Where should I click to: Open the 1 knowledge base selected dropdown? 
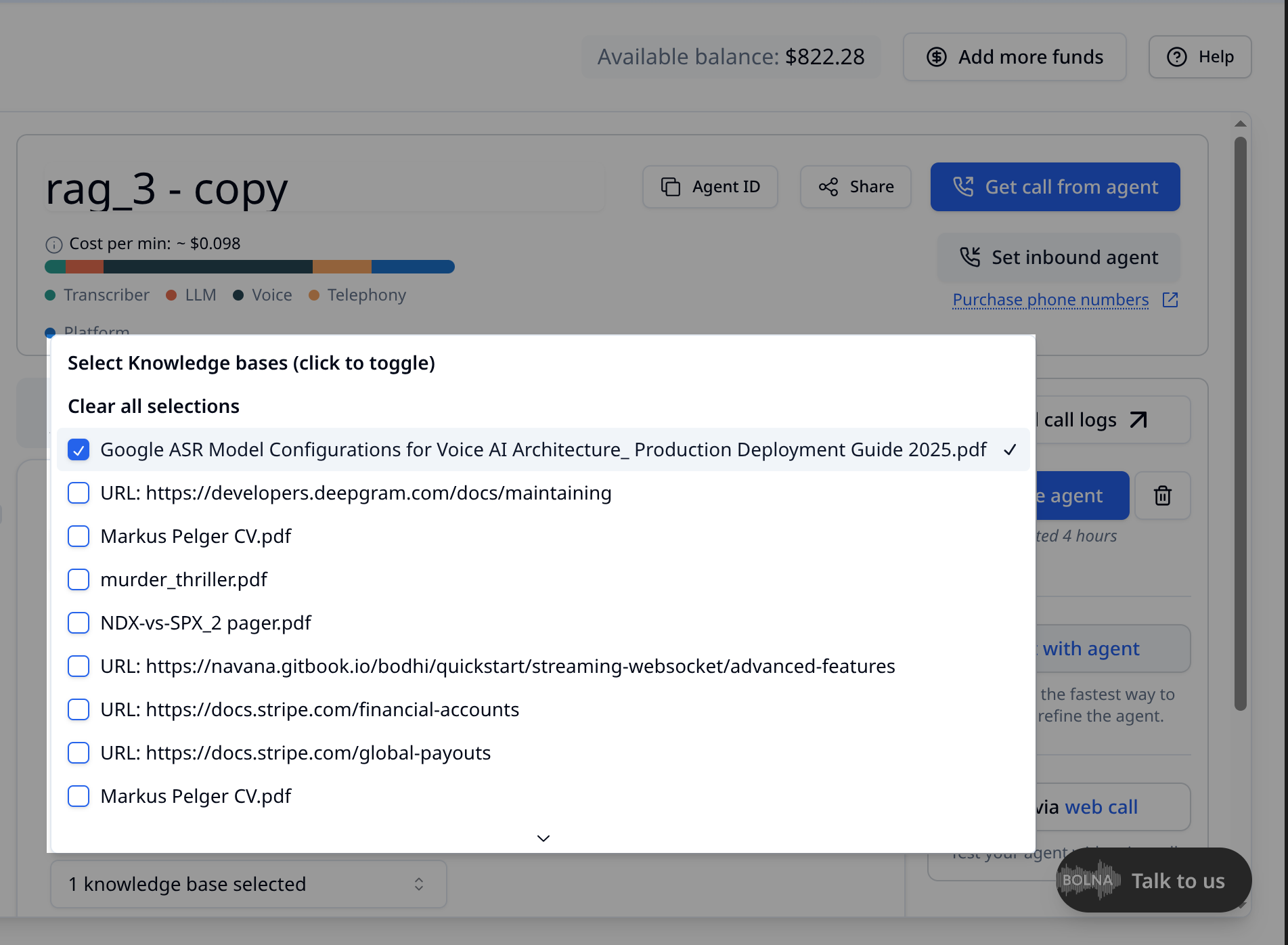(x=248, y=883)
